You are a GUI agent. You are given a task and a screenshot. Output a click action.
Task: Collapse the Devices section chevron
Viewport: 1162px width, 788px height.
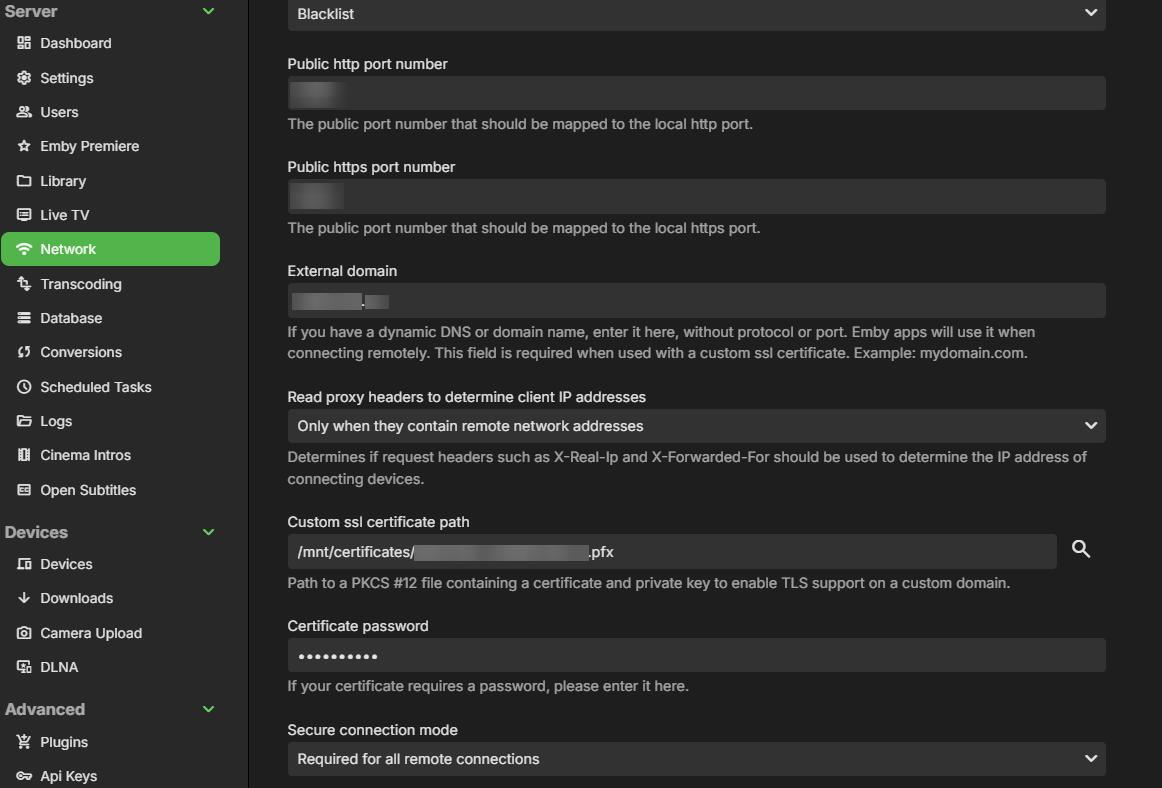click(x=208, y=532)
